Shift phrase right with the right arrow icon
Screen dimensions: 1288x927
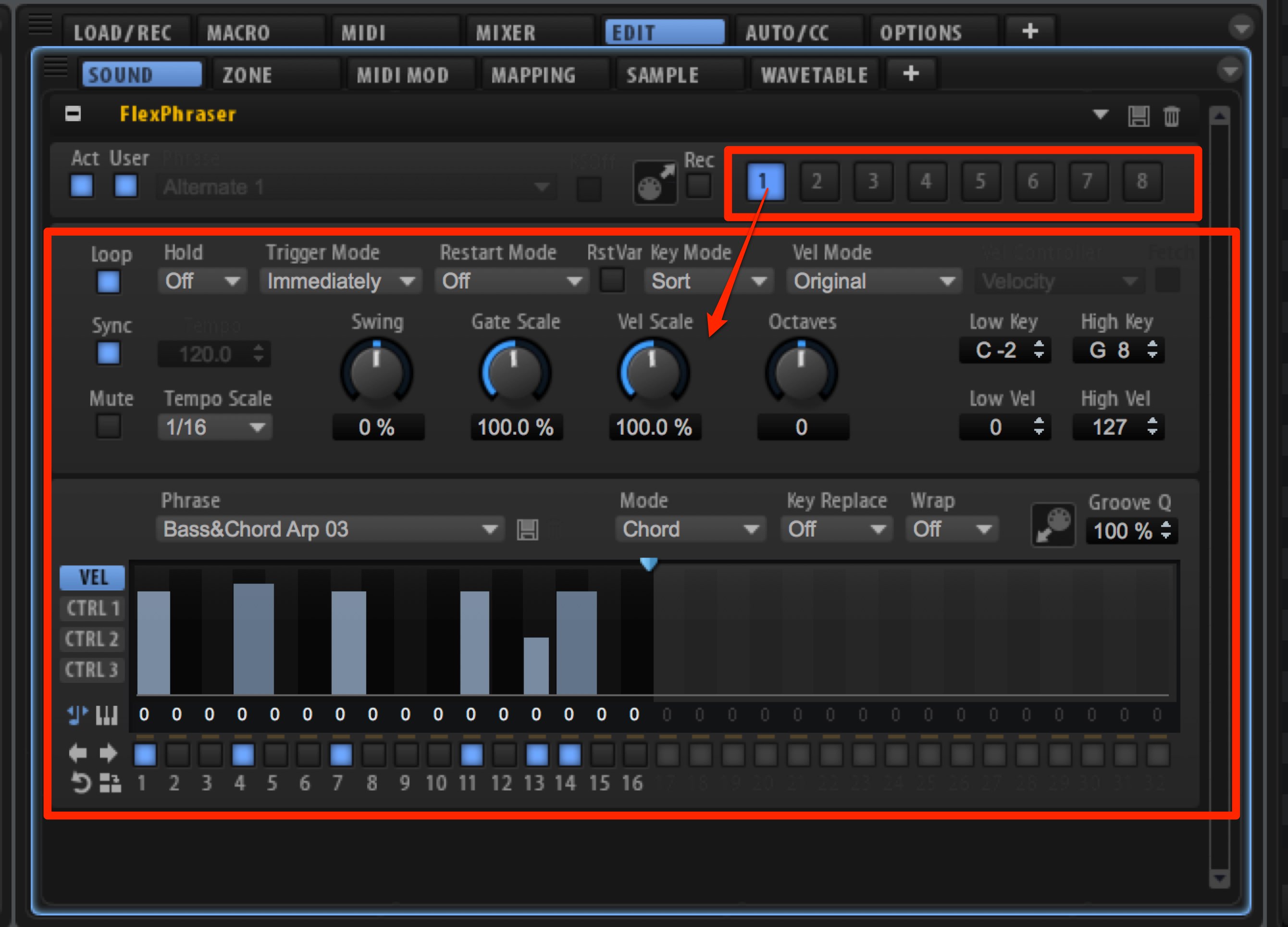coord(109,754)
